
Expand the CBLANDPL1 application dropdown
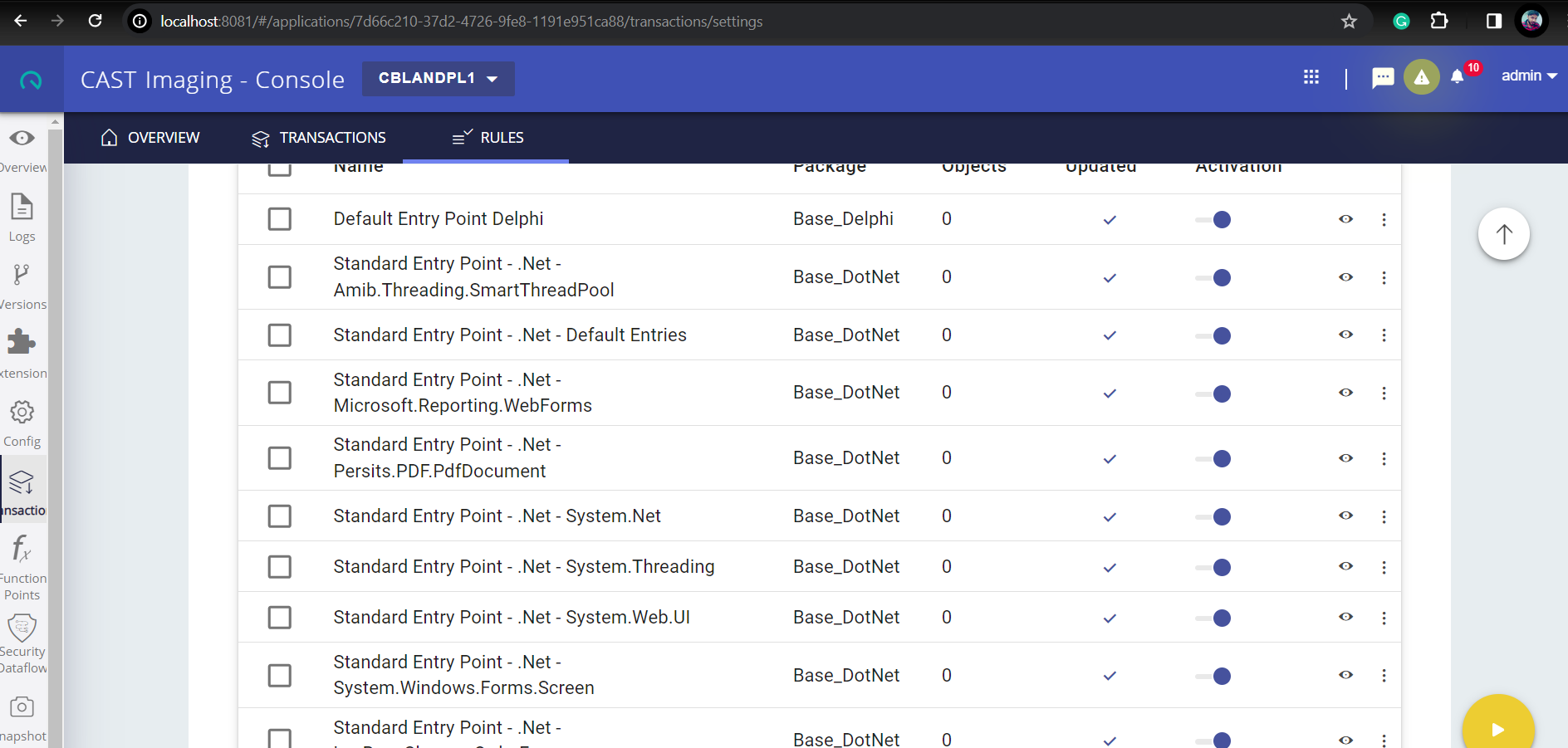(439, 78)
